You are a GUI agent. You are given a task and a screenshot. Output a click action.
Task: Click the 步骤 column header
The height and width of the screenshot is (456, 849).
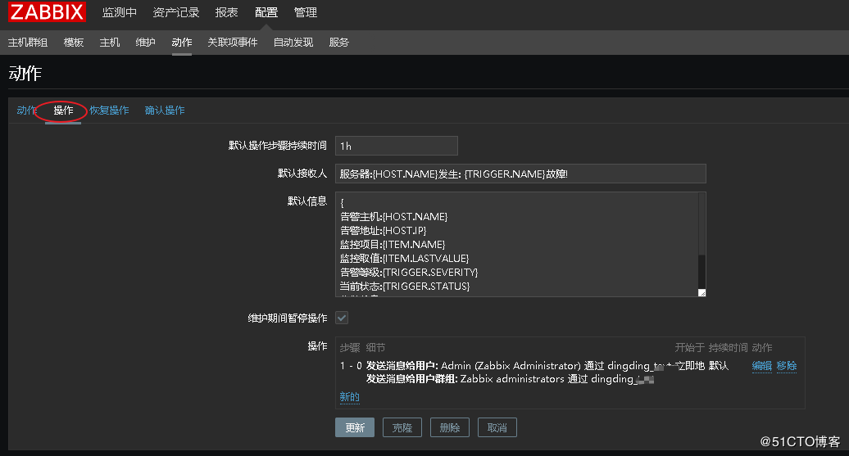click(x=350, y=348)
